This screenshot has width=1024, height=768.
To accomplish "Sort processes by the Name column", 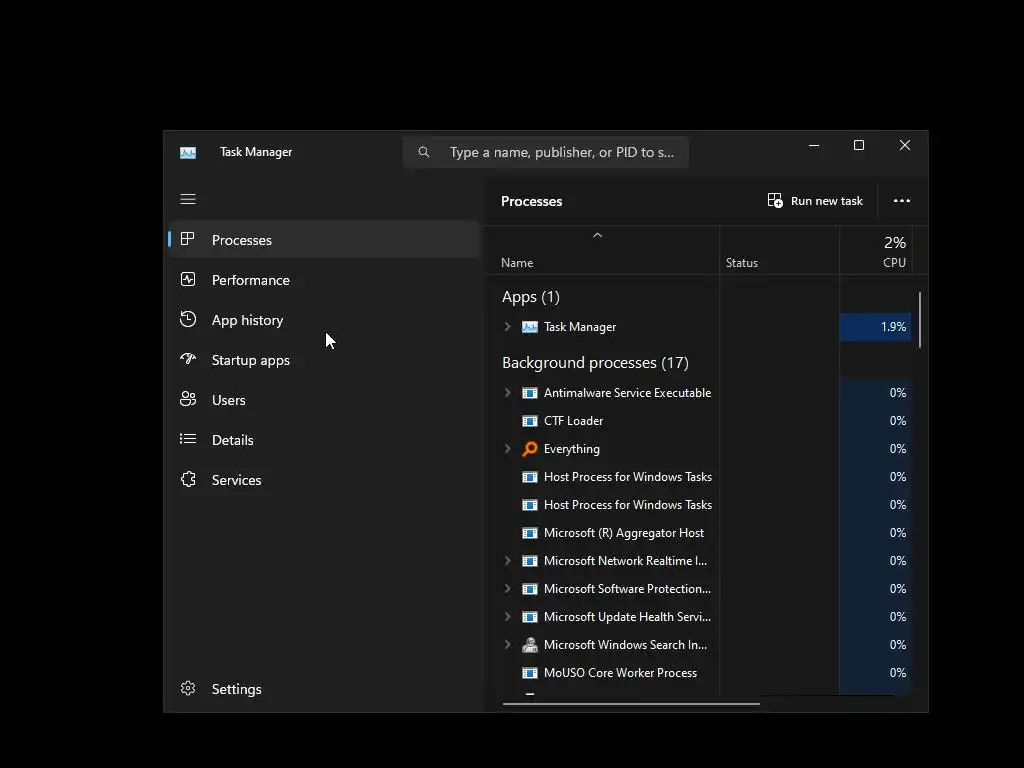I will point(517,263).
